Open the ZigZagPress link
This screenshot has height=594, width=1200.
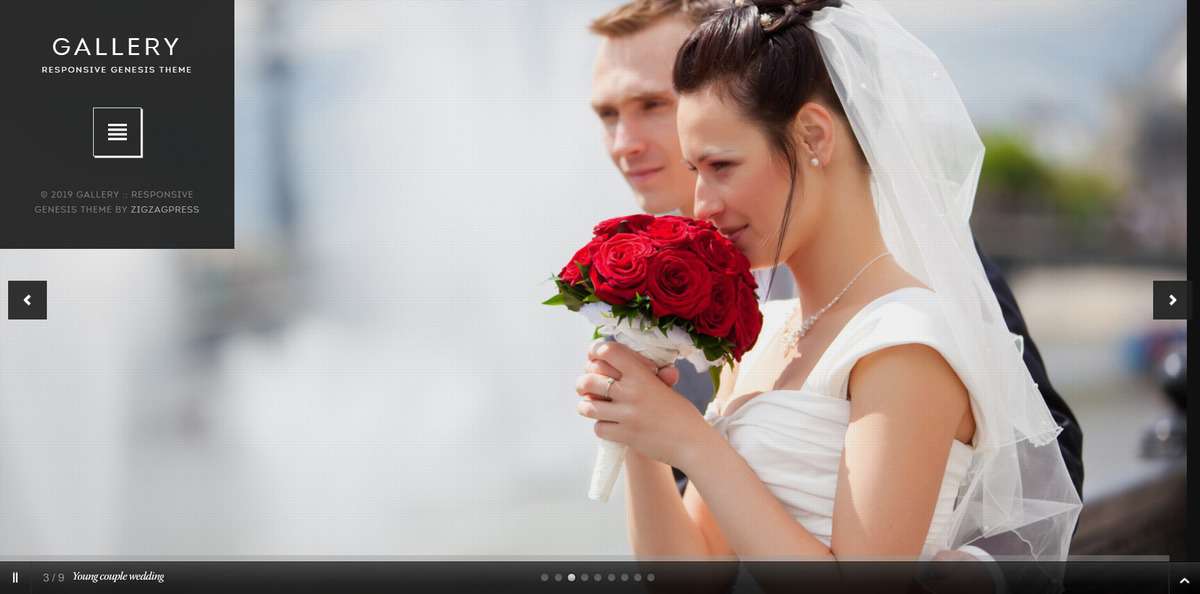165,210
